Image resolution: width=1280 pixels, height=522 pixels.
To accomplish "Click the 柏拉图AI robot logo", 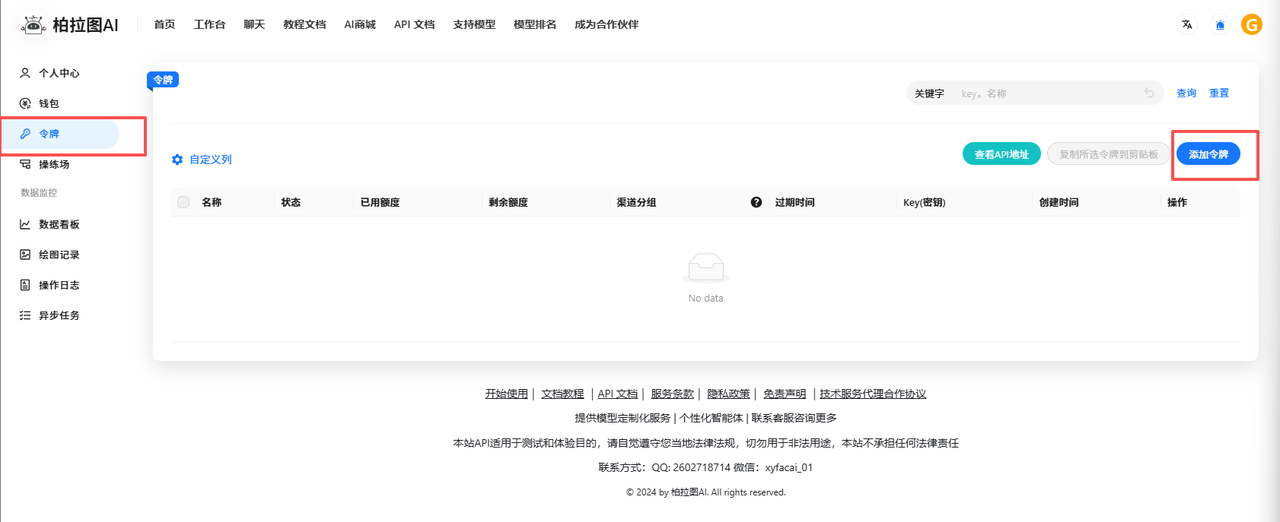I will [33, 25].
